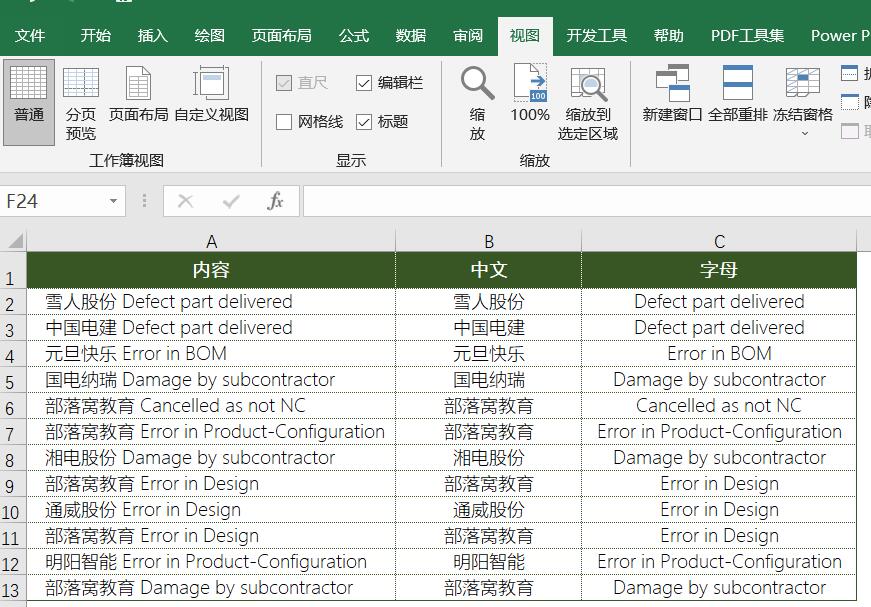Click cell Cancelled as not NC in column C
Screen dimensions: 871x607
tap(719, 405)
